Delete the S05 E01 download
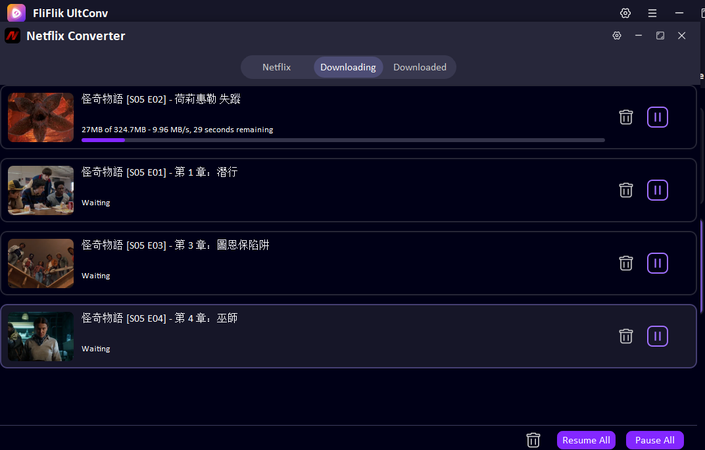Image resolution: width=705 pixels, height=450 pixels. 626,190
